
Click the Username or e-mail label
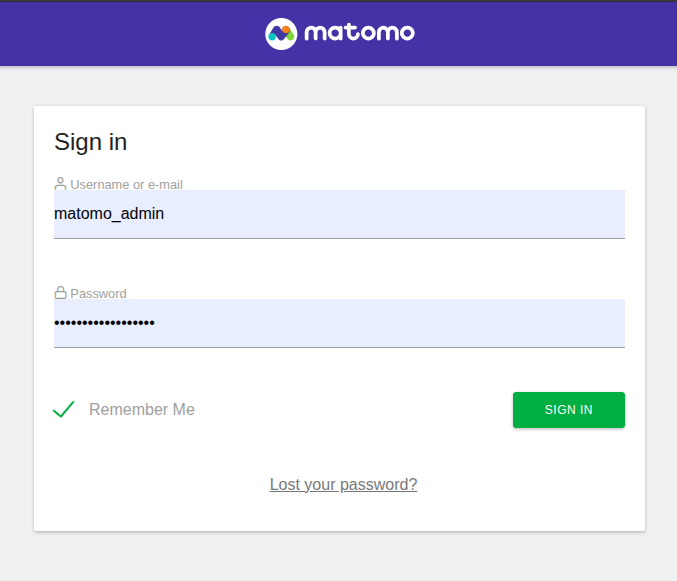[126, 184]
